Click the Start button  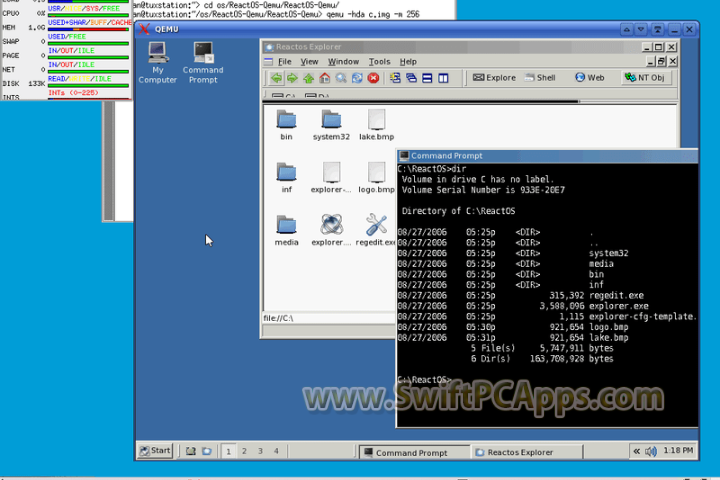pyautogui.click(x=155, y=451)
